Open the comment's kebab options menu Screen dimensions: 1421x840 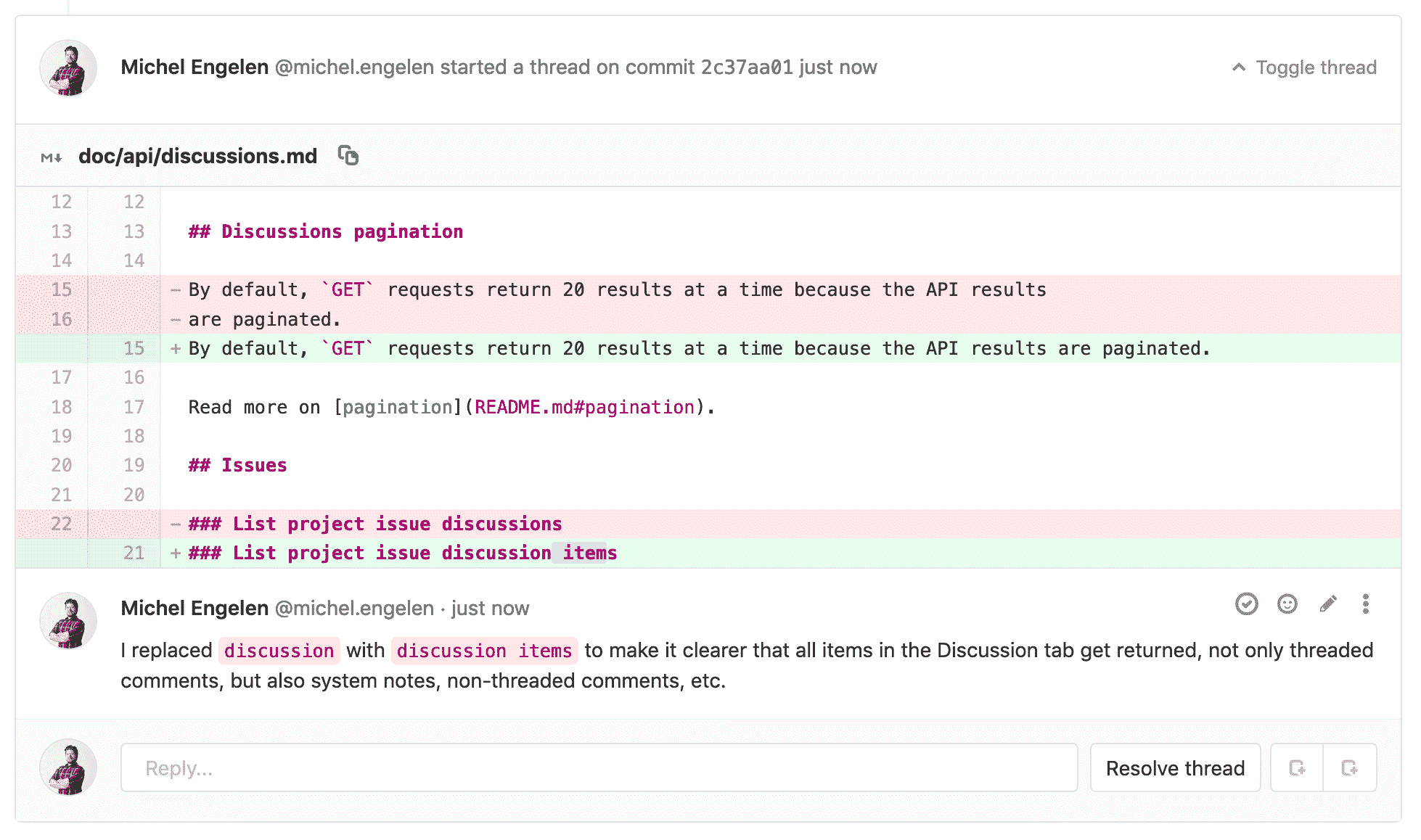tap(1366, 604)
